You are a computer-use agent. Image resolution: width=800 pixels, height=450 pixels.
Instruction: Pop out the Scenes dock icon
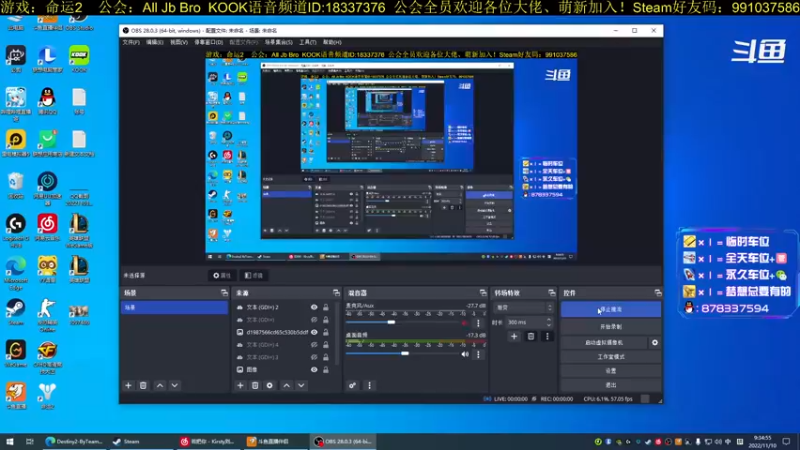[224, 293]
